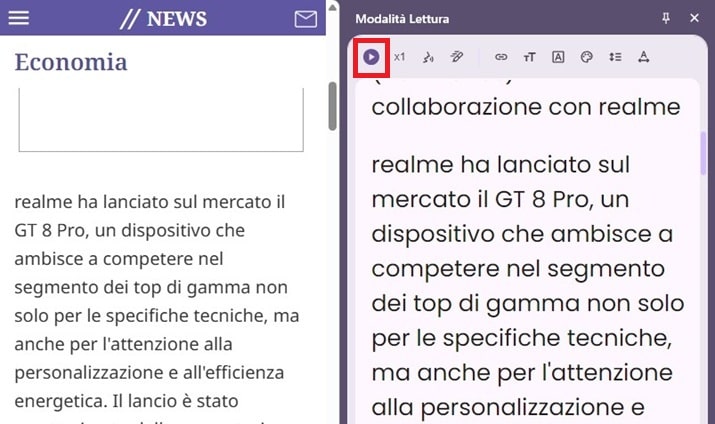Open the letter spacing option
Image resolution: width=715 pixels, height=424 pixels.
click(x=643, y=57)
